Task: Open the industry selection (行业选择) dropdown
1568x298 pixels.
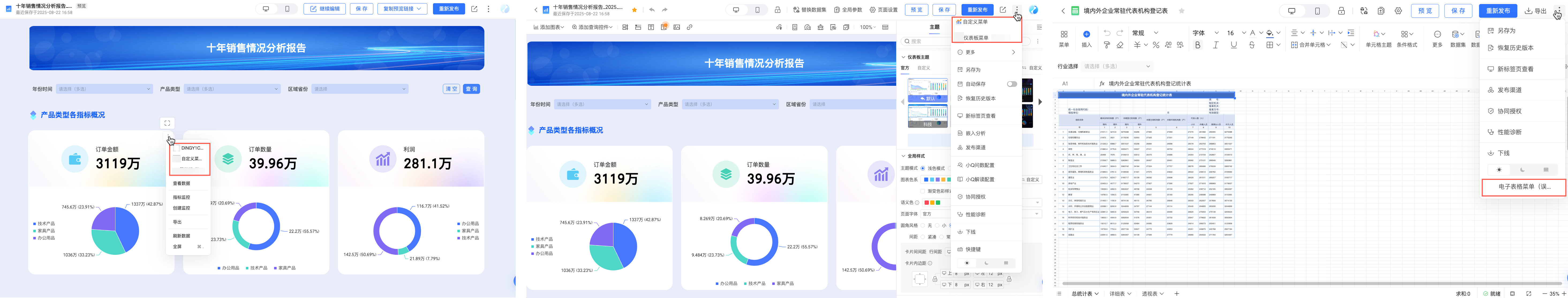Action: pyautogui.click(x=1117, y=66)
